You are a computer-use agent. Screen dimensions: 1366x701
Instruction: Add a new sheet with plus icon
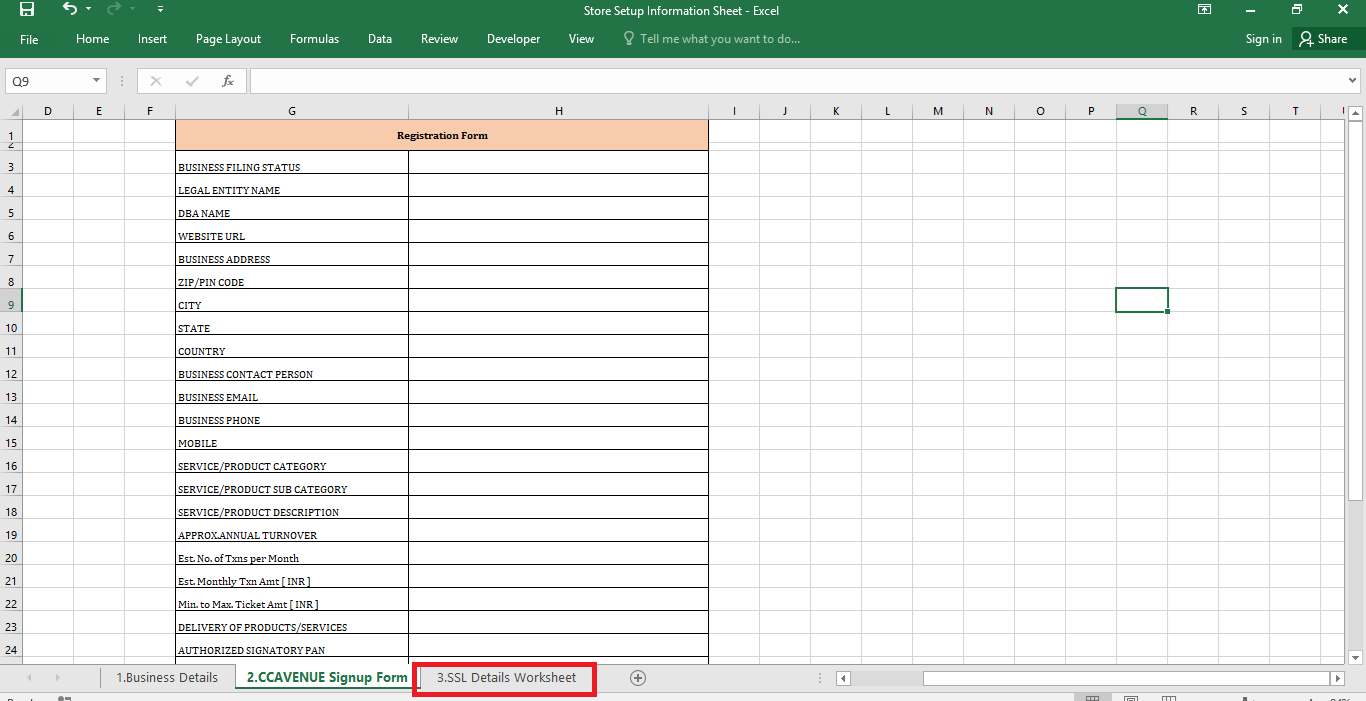[x=638, y=678]
